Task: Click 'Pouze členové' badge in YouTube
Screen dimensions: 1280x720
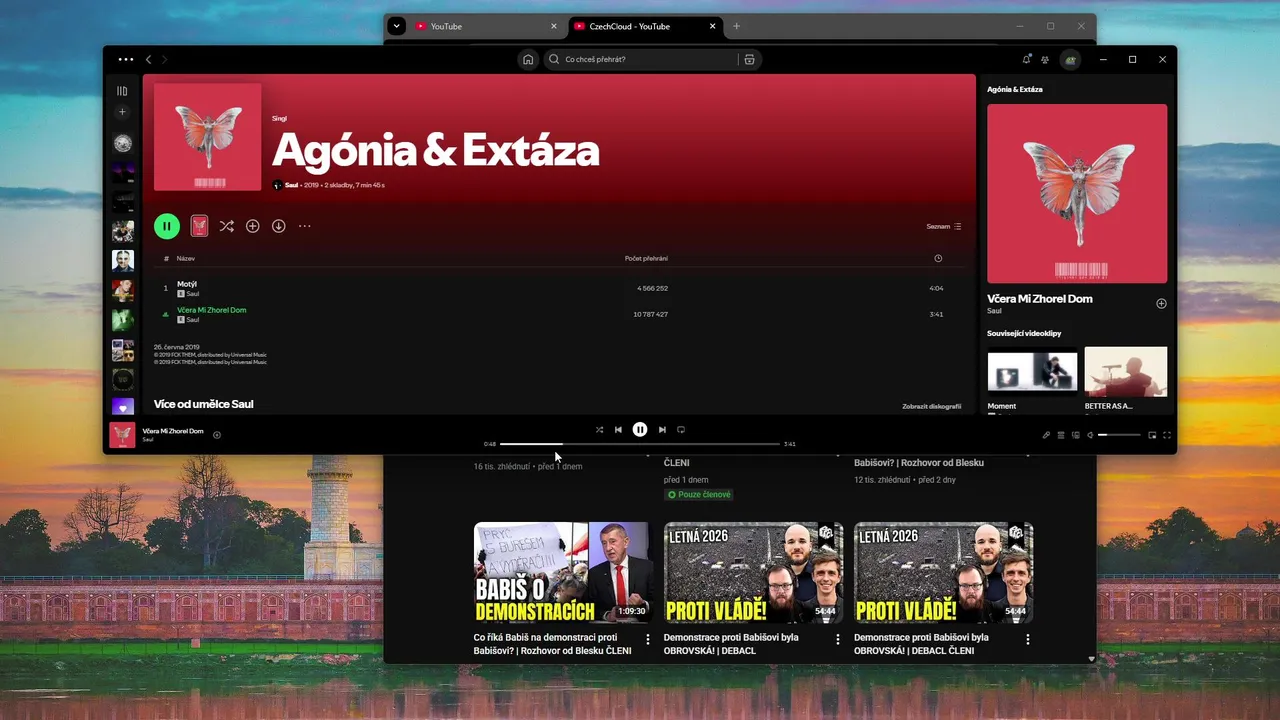Action: pyautogui.click(x=699, y=495)
